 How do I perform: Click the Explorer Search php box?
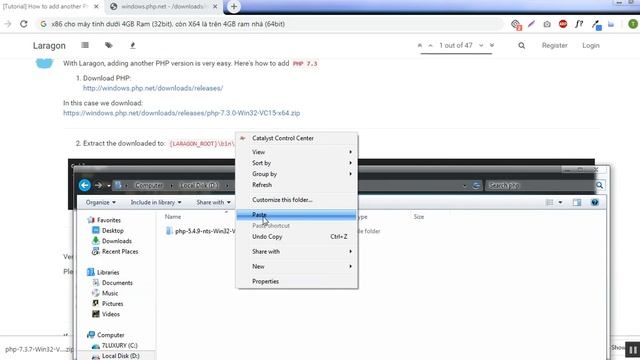[540, 185]
